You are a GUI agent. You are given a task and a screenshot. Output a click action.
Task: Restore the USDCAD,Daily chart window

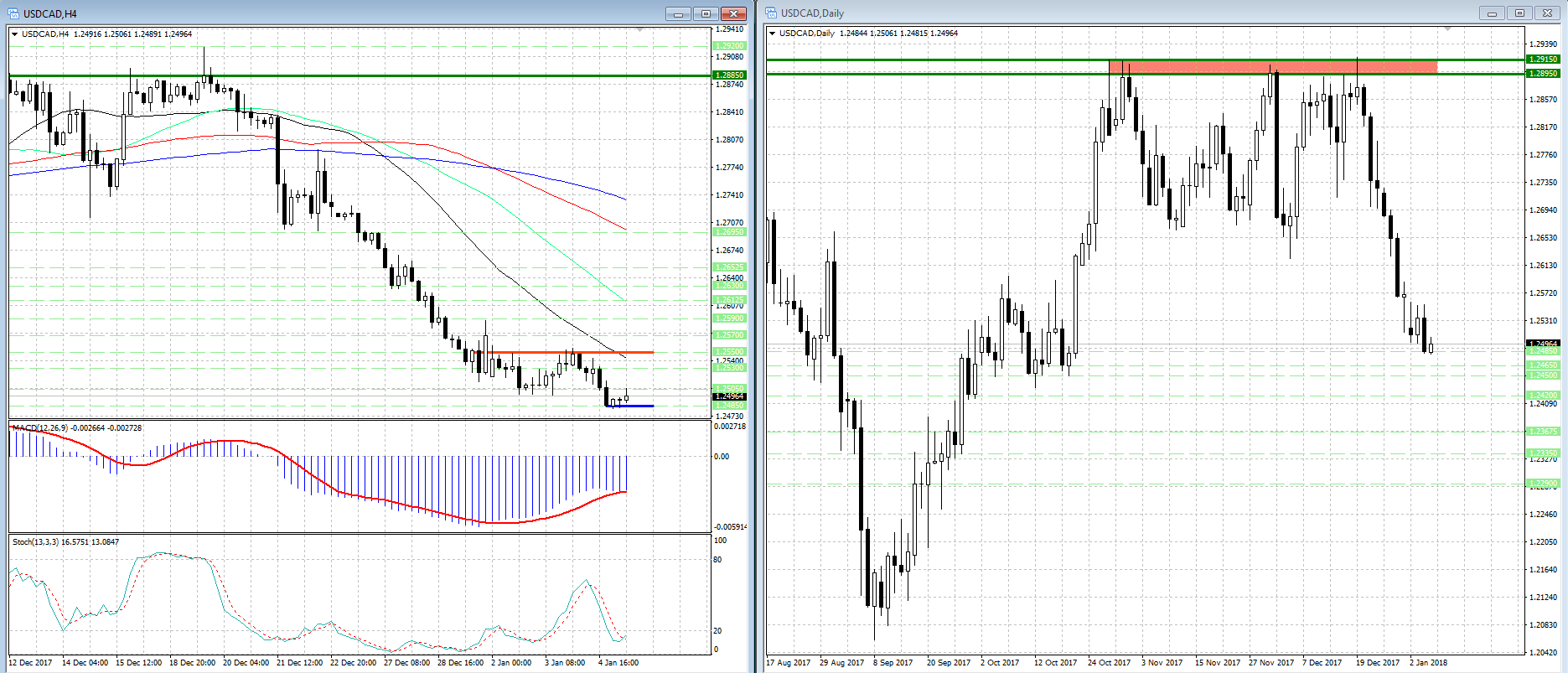coord(1519,13)
